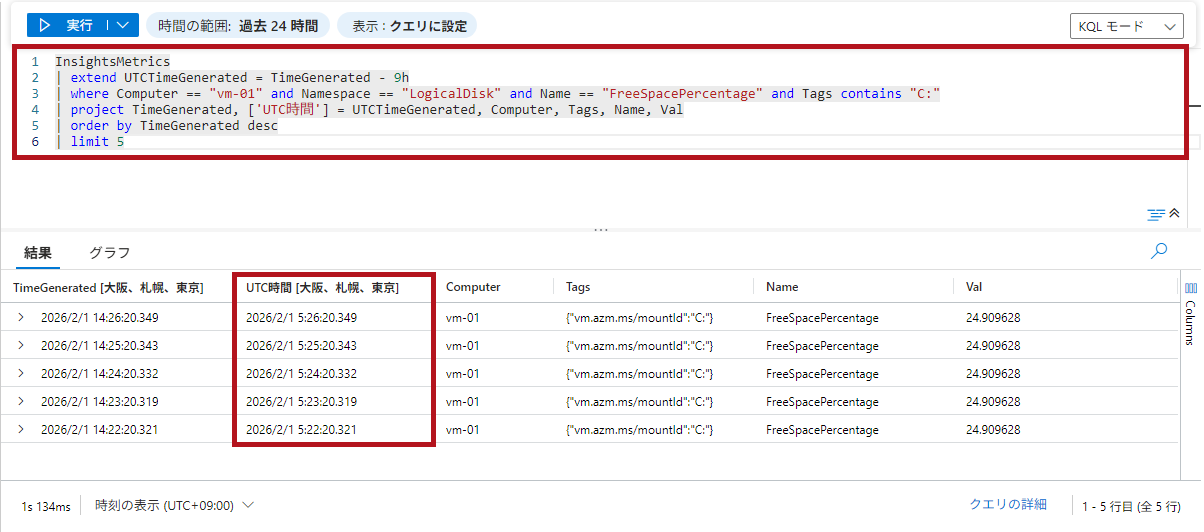The width and height of the screenshot is (1204, 532).
Task: Switch to the 結果 tab
Action: [38, 253]
